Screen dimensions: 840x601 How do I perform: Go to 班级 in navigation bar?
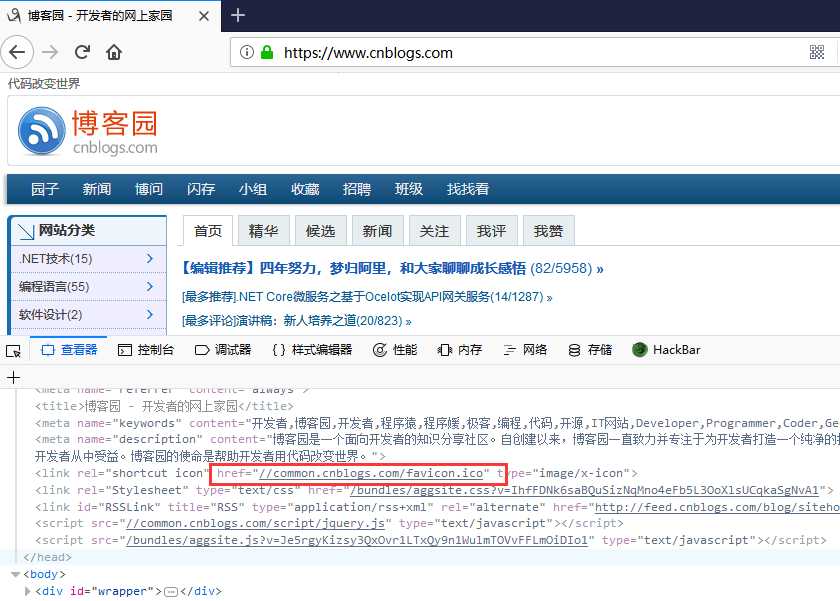(409, 189)
